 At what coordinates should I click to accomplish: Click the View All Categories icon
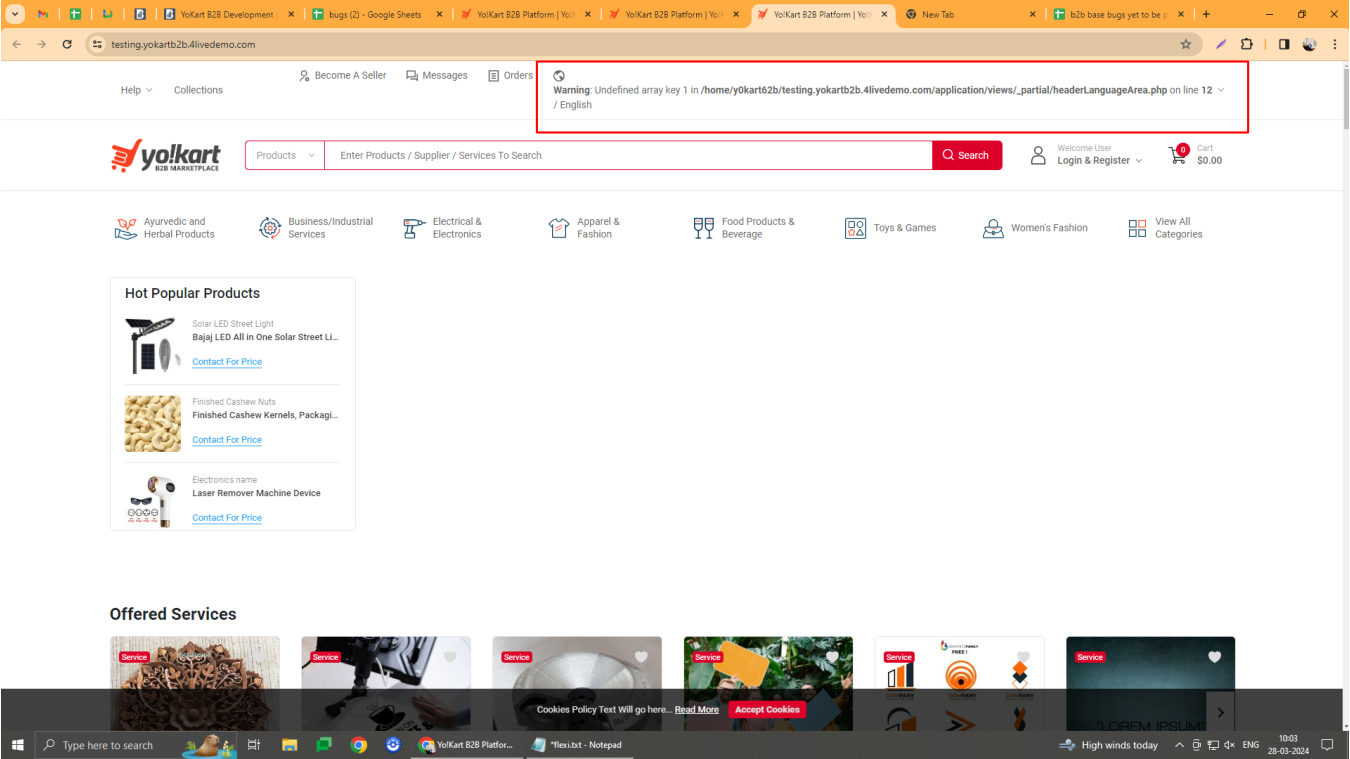pos(1137,227)
